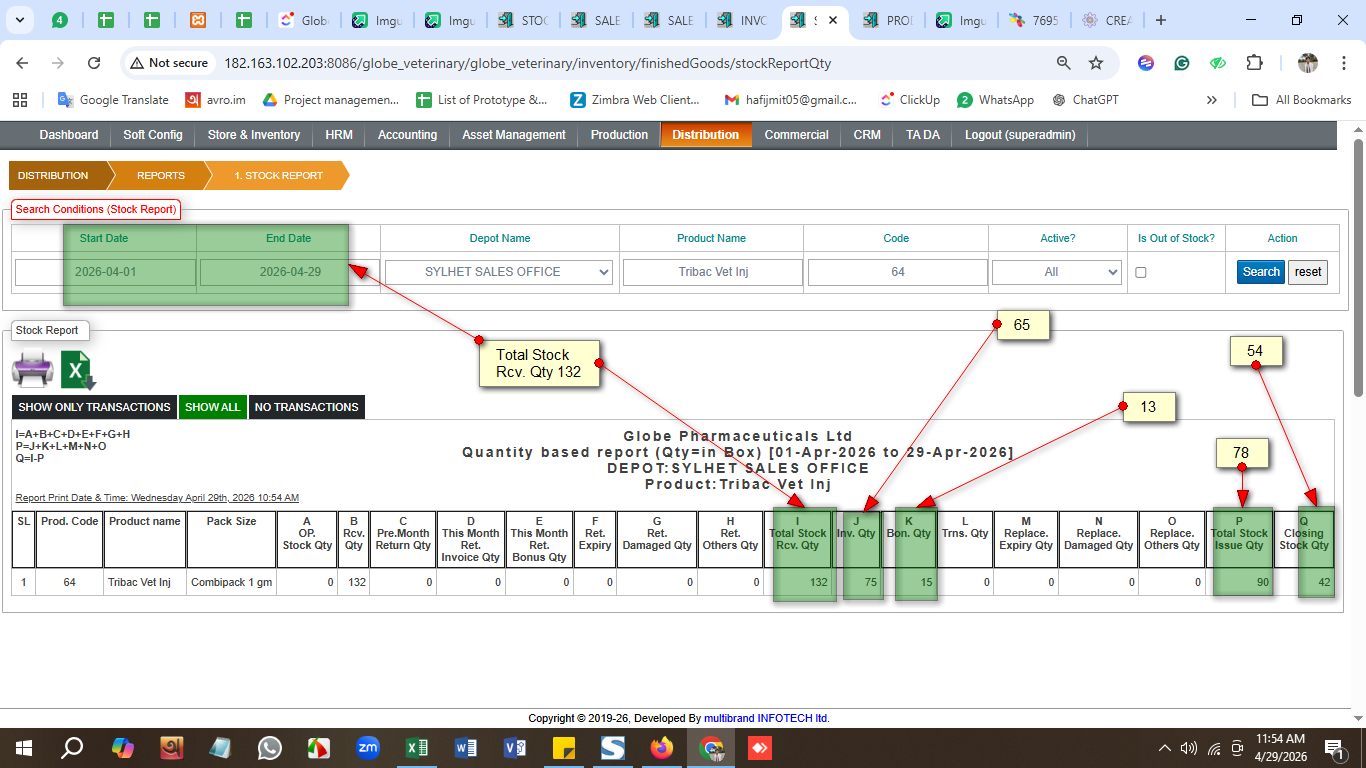Launch Excel from the taskbar
The height and width of the screenshot is (768, 1366).
[x=417, y=748]
